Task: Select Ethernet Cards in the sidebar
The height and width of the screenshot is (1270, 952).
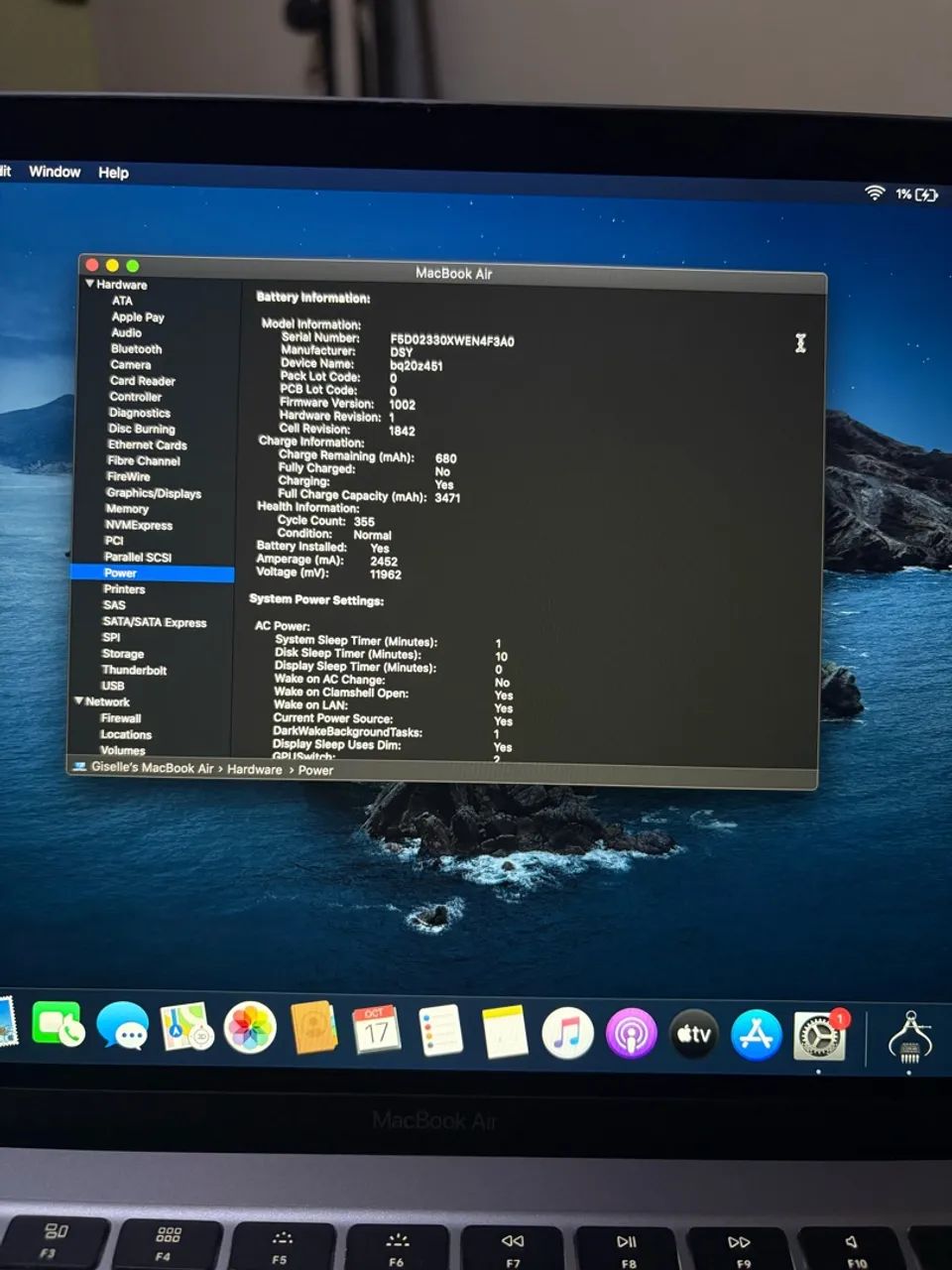Action: click(147, 444)
